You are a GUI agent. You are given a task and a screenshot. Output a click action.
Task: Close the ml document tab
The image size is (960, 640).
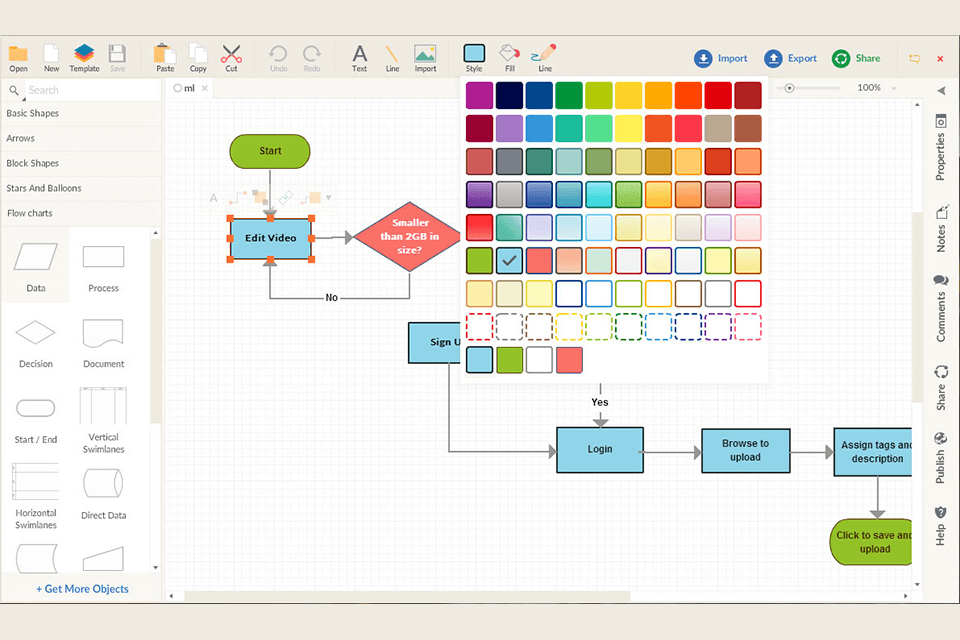coord(205,88)
